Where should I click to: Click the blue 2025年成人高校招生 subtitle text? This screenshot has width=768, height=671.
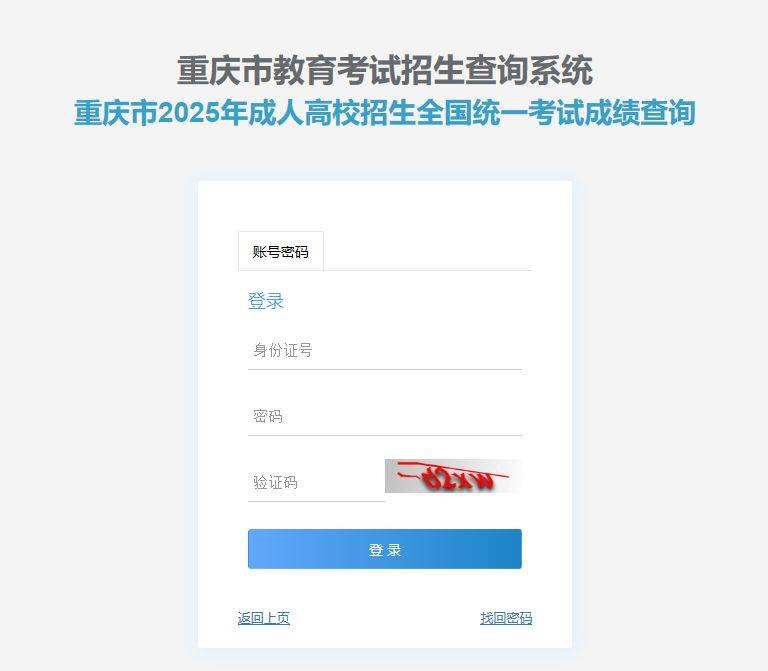click(x=385, y=113)
